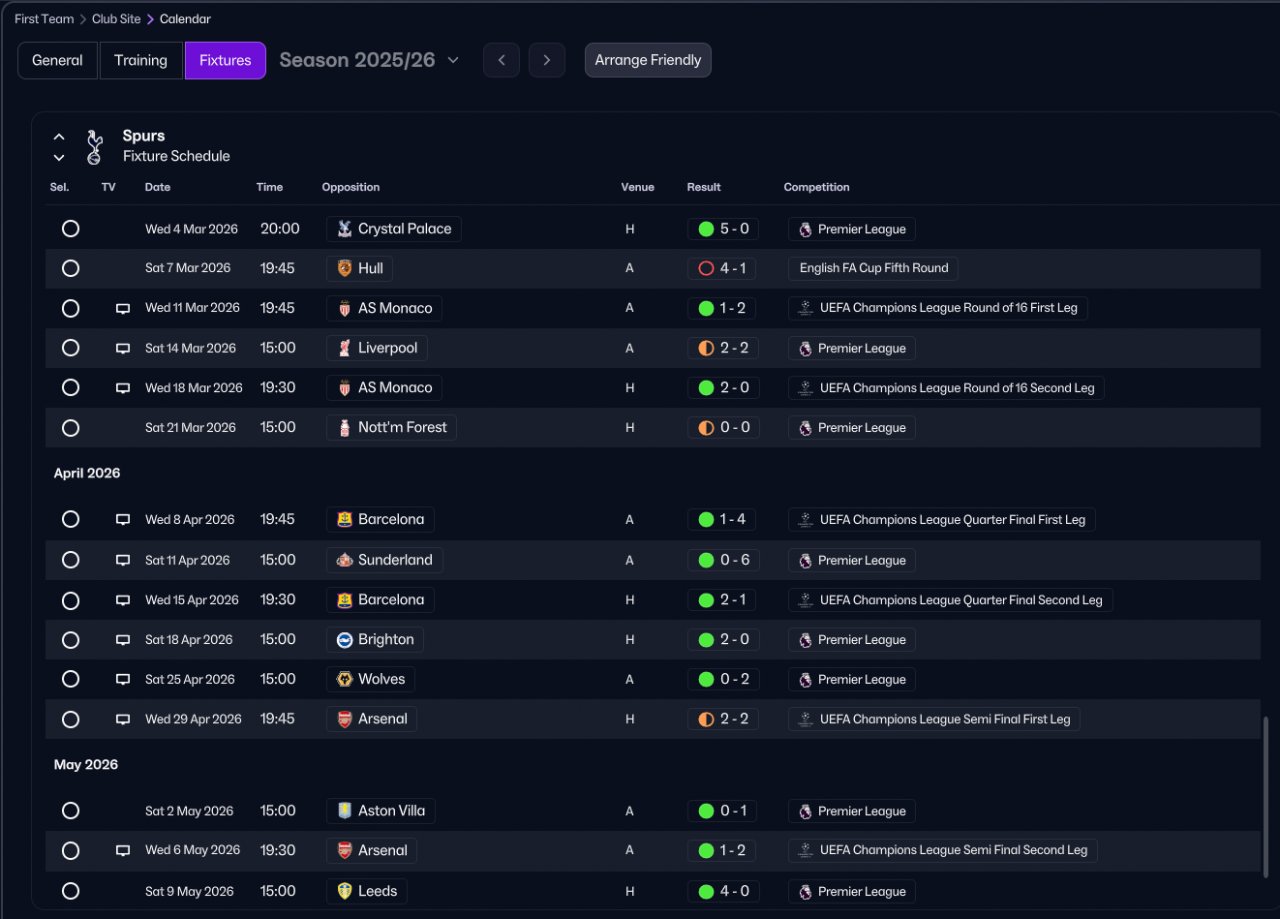Image resolution: width=1280 pixels, height=919 pixels.
Task: Open the Club Site breadcrumb link
Action: [x=116, y=19]
